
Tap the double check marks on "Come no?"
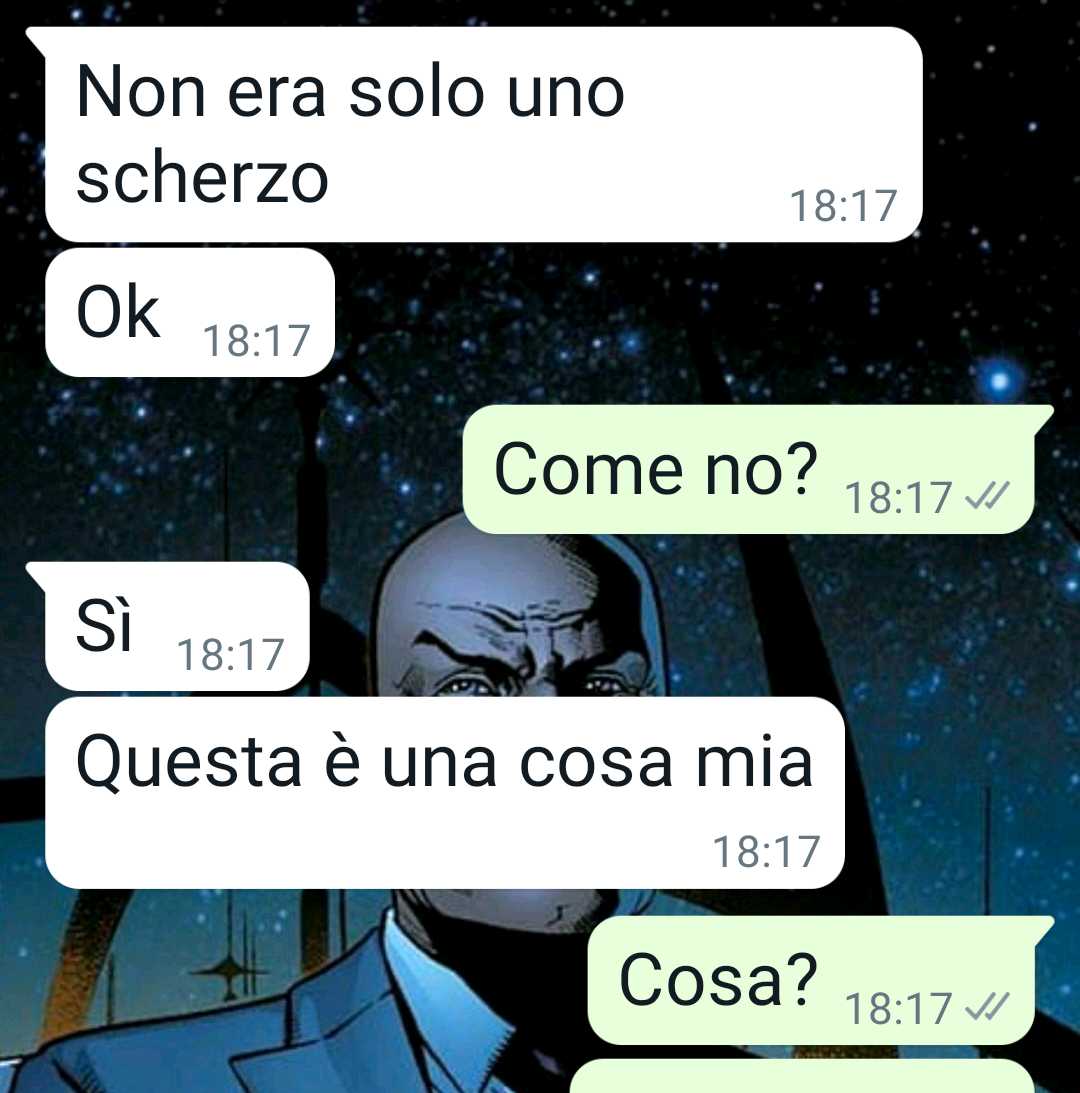(x=986, y=498)
